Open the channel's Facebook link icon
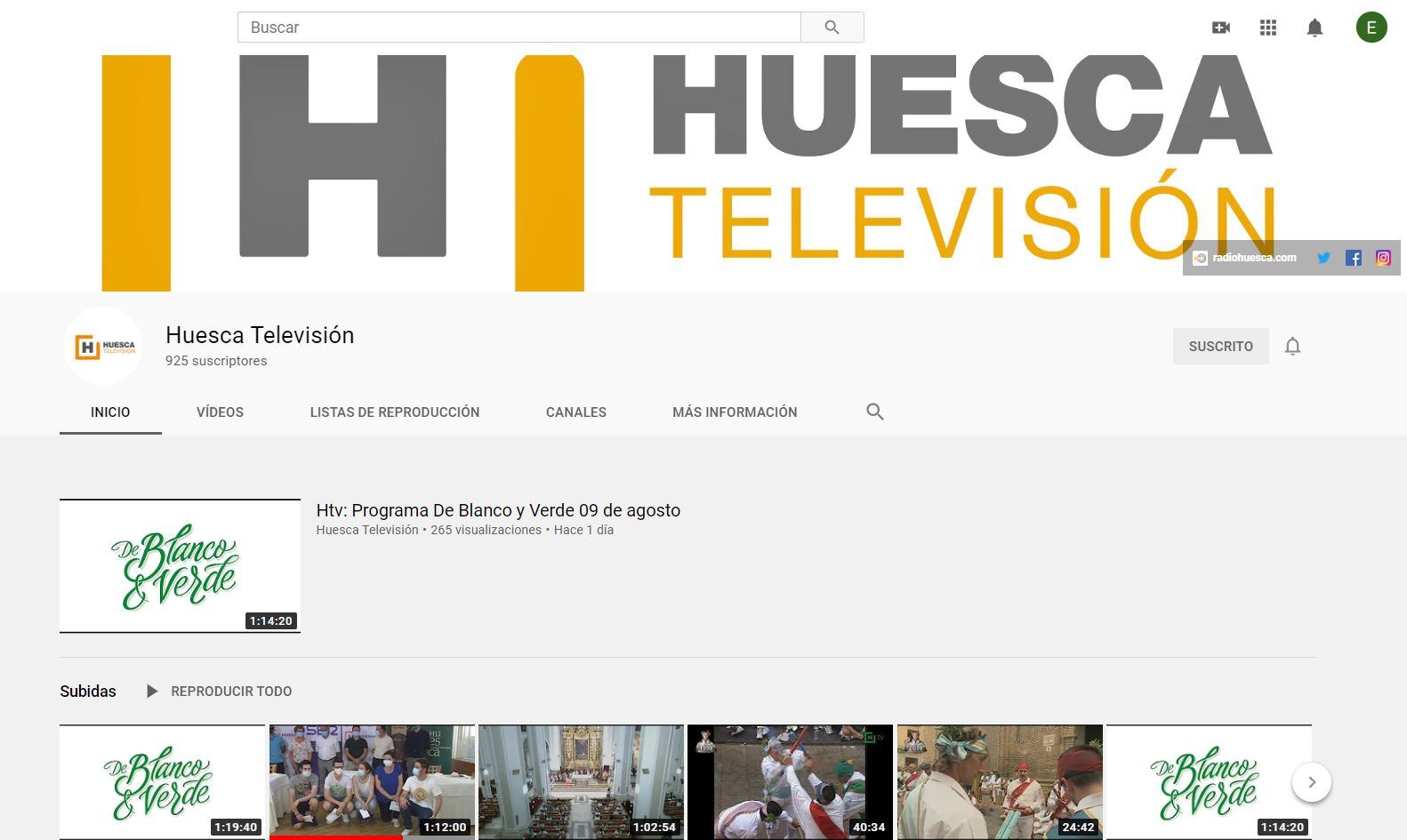This screenshot has height=840, width=1407. (x=1353, y=258)
